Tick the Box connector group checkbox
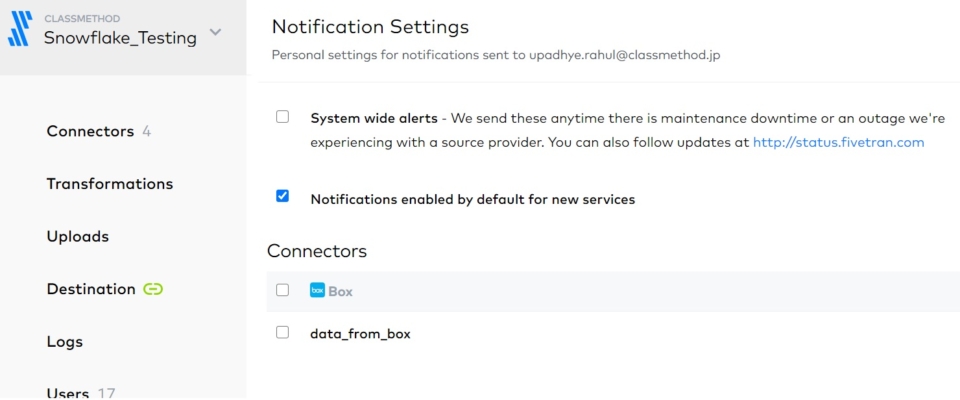This screenshot has height=400, width=960. click(x=283, y=291)
